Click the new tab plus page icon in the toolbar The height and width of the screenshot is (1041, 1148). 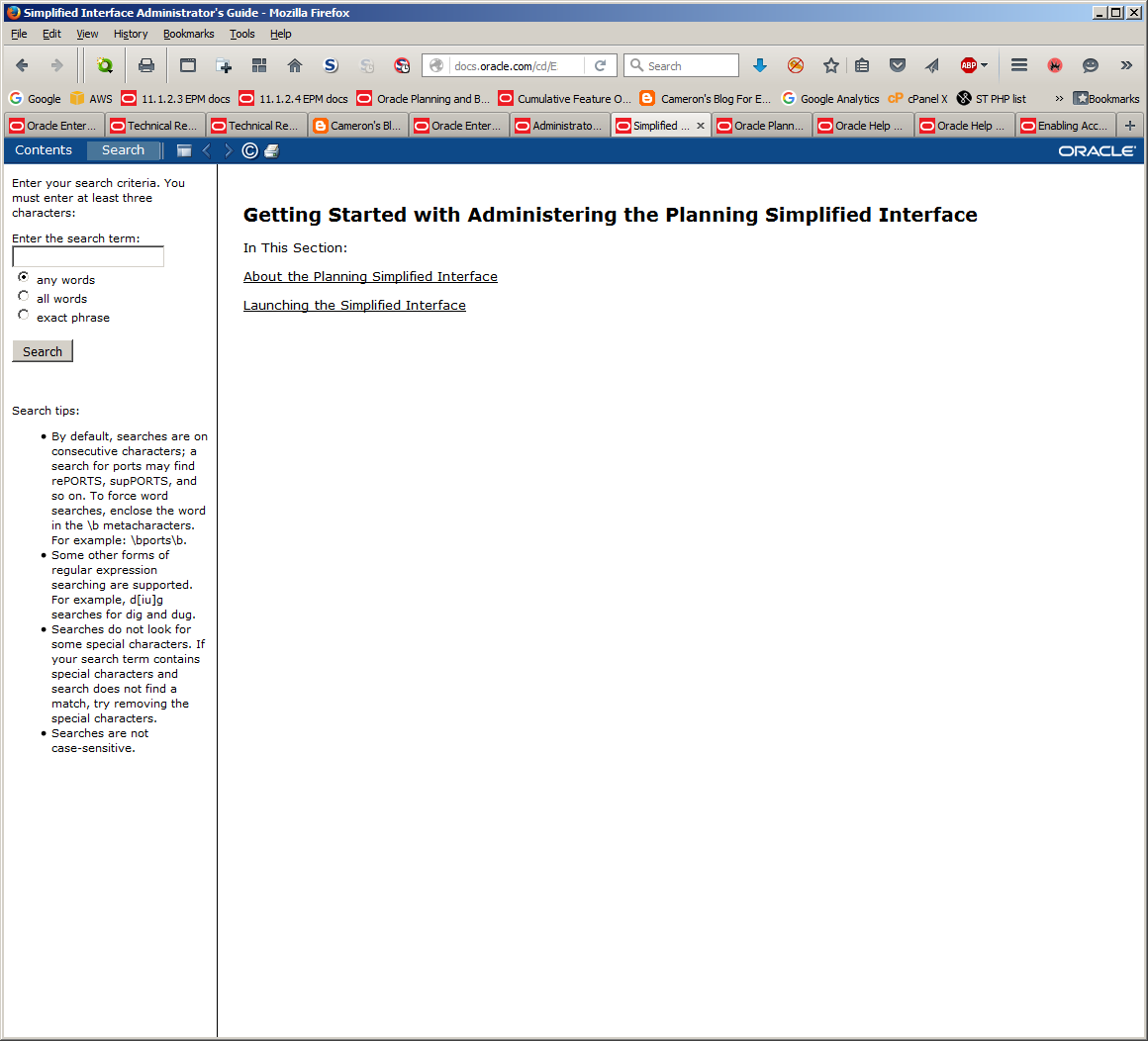(x=224, y=66)
